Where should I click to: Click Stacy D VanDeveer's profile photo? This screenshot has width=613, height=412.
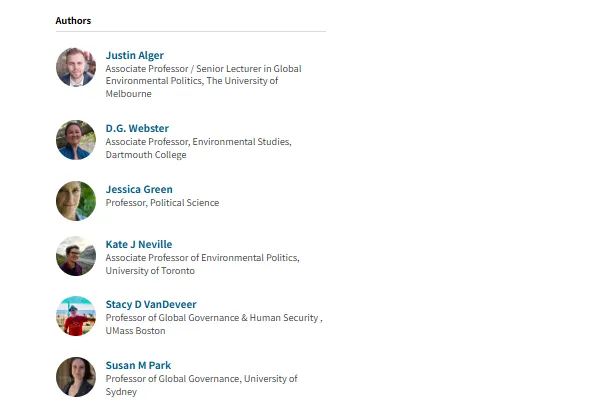coord(76,316)
